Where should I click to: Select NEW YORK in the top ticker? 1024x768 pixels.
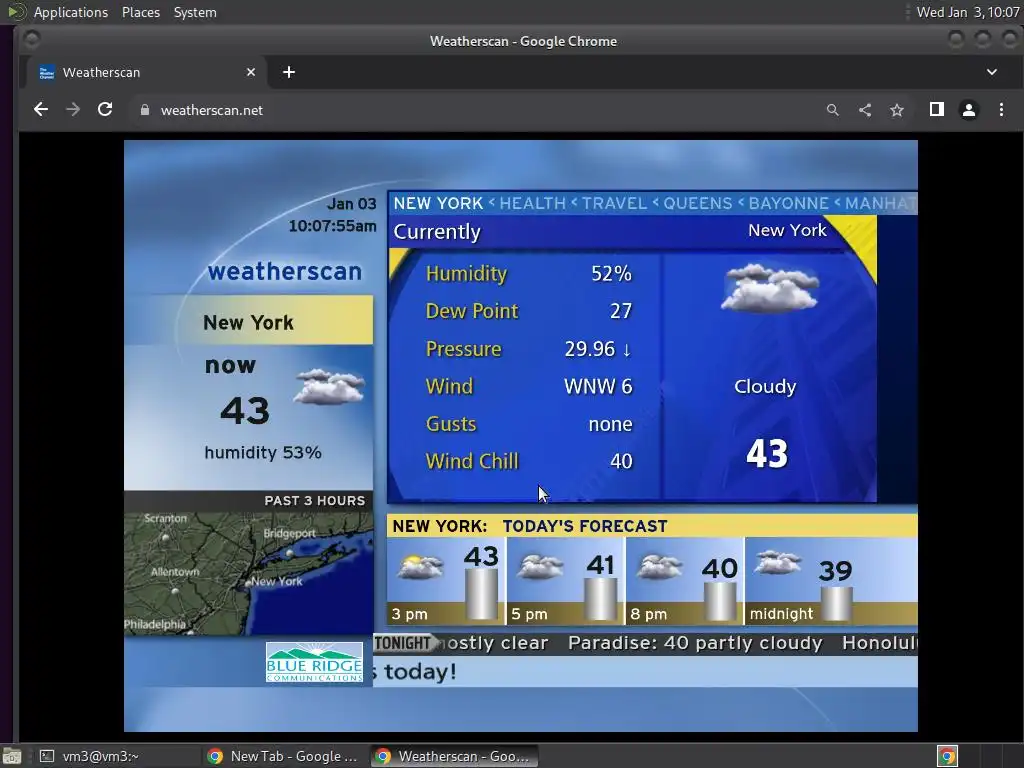pos(438,203)
